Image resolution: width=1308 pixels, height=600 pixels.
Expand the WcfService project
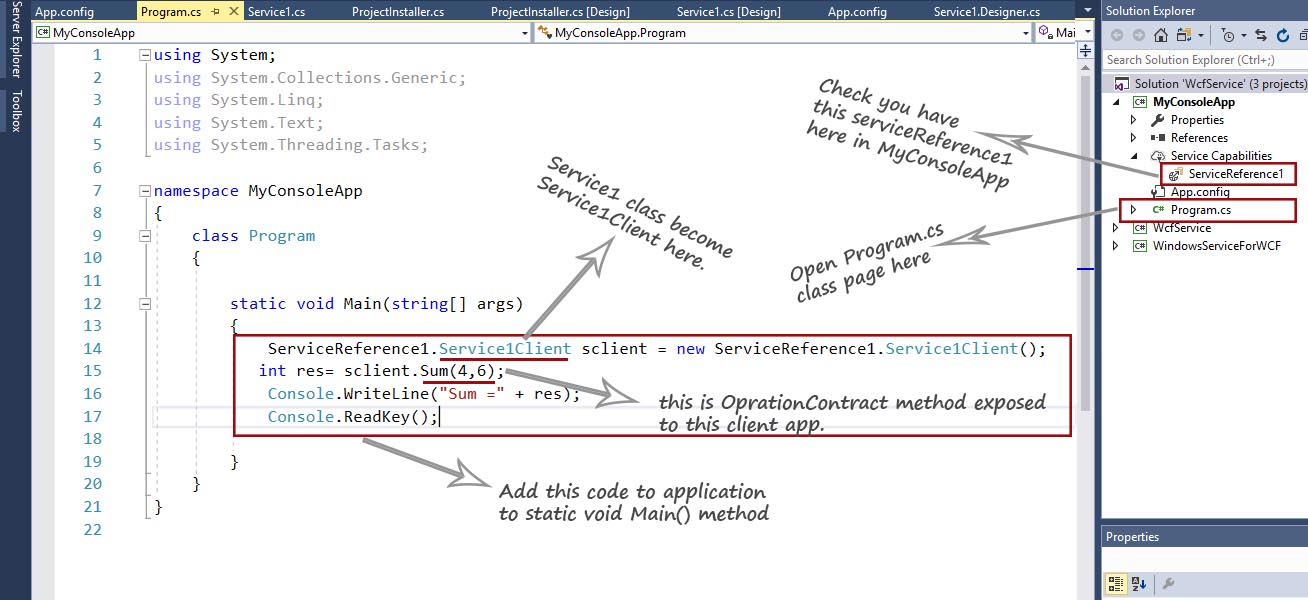coord(1116,228)
